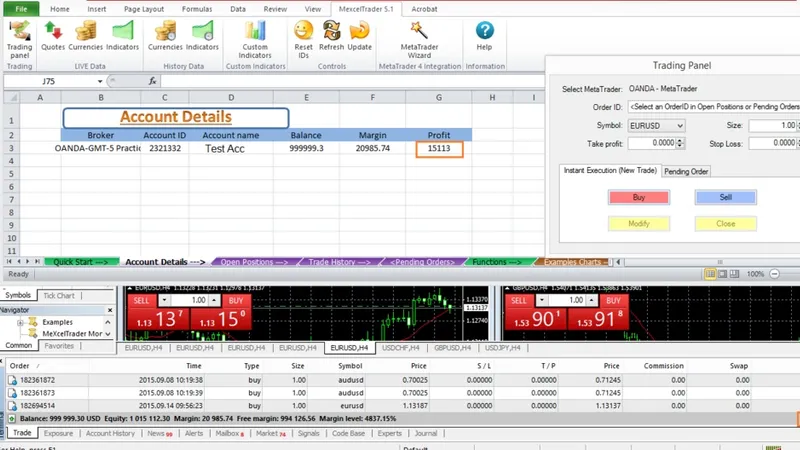This screenshot has width=800, height=450.
Task: Switch to Pending Order tab
Action: 686,171
